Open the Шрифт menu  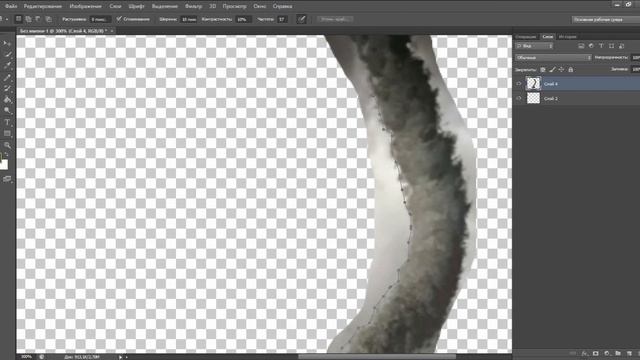point(136,6)
